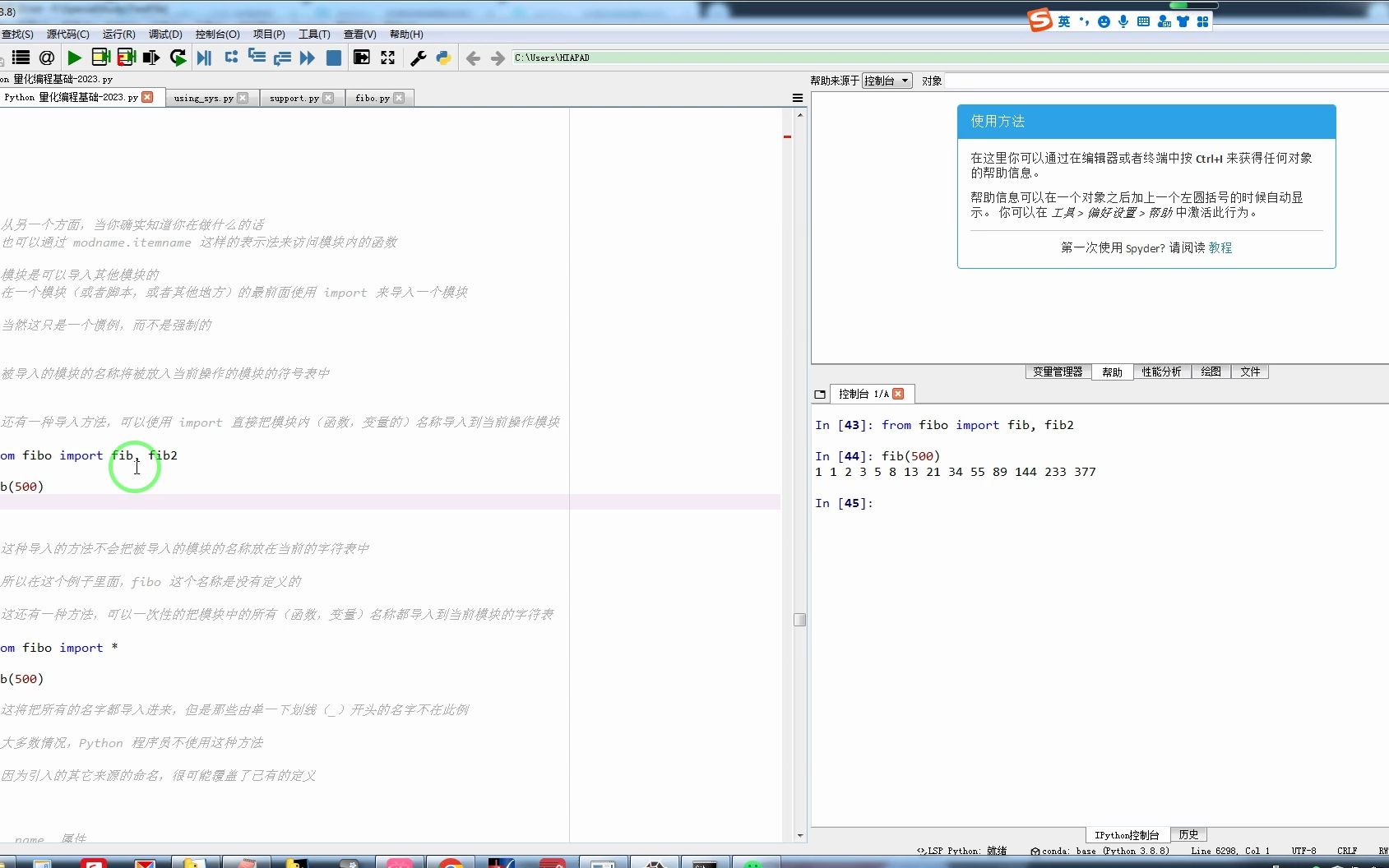Image resolution: width=1389 pixels, height=868 pixels.
Task: Switch to the 性能分析 tab
Action: 1161,372
